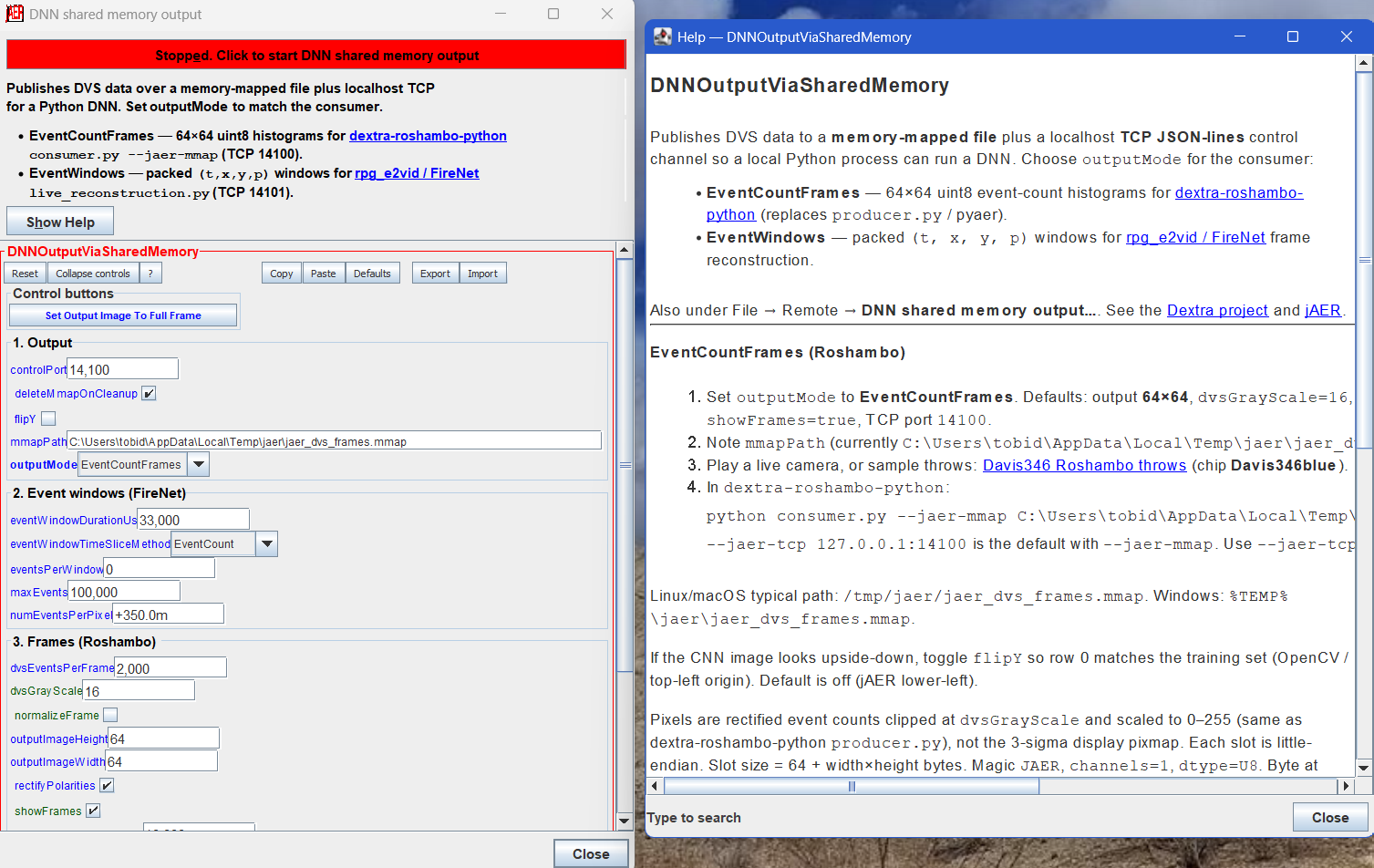Screen dimensions: 1374x868
Task: Click the scroll down arrow in the DNN settings panel
Action: tap(625, 821)
